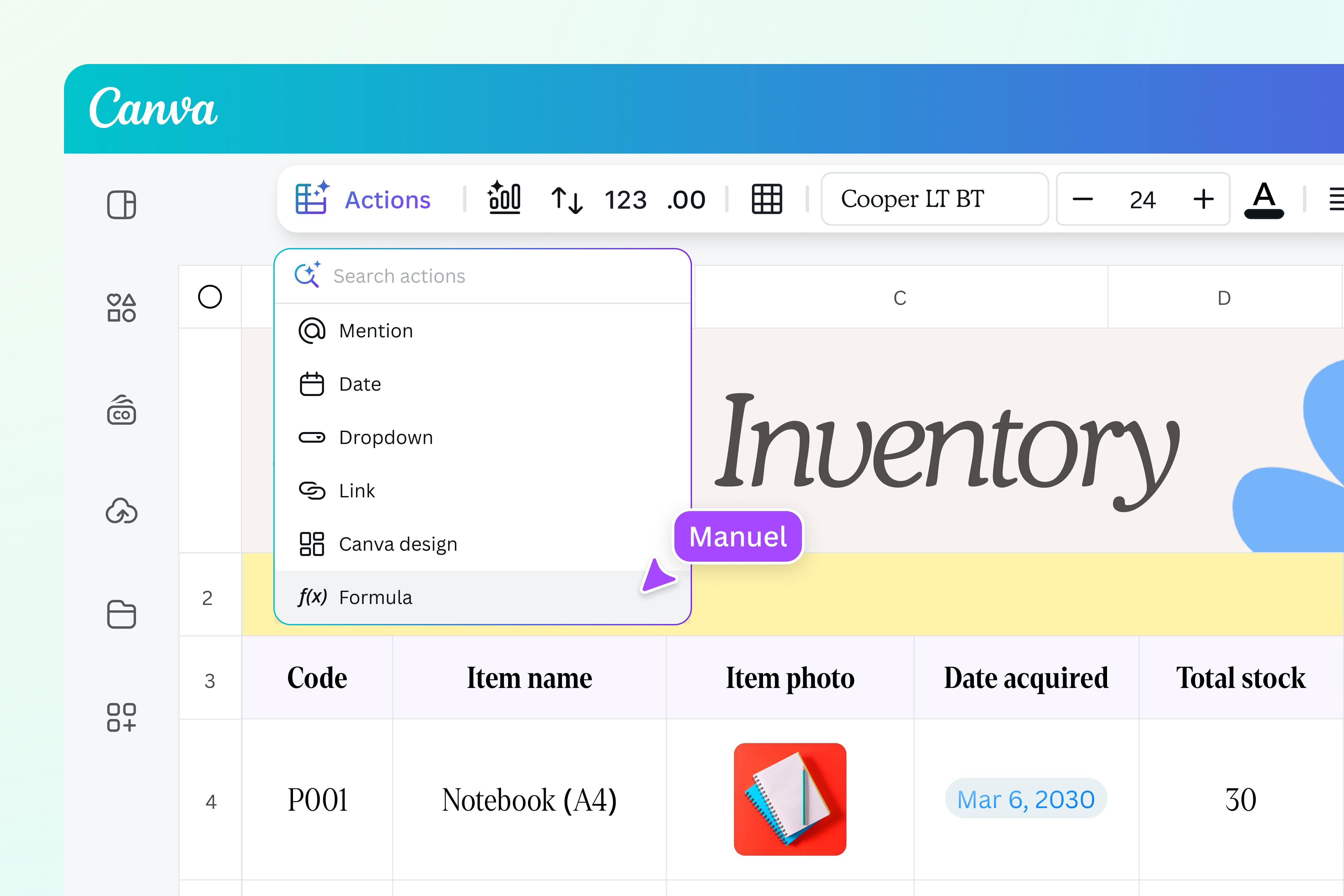The width and height of the screenshot is (1344, 896).
Task: Open the Cooper LT BT font dropdown
Action: click(x=934, y=199)
